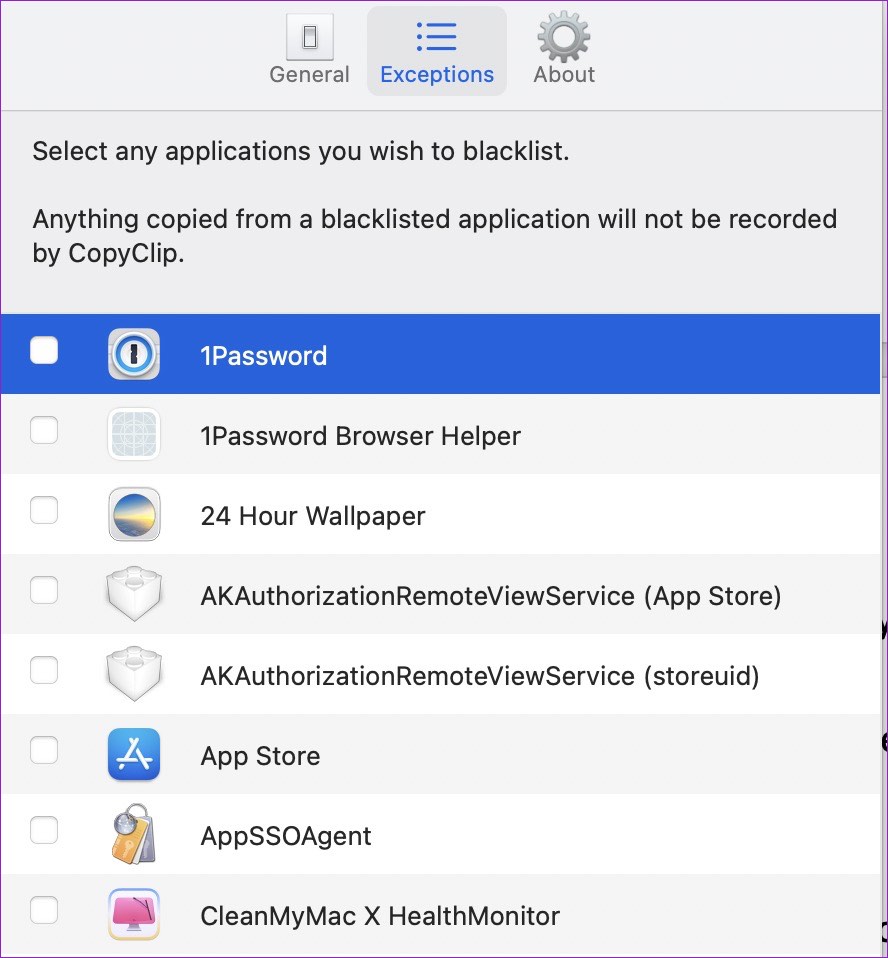Image resolution: width=888 pixels, height=958 pixels.
Task: Select the 24 Hour Wallpaper row label
Action: pos(312,516)
